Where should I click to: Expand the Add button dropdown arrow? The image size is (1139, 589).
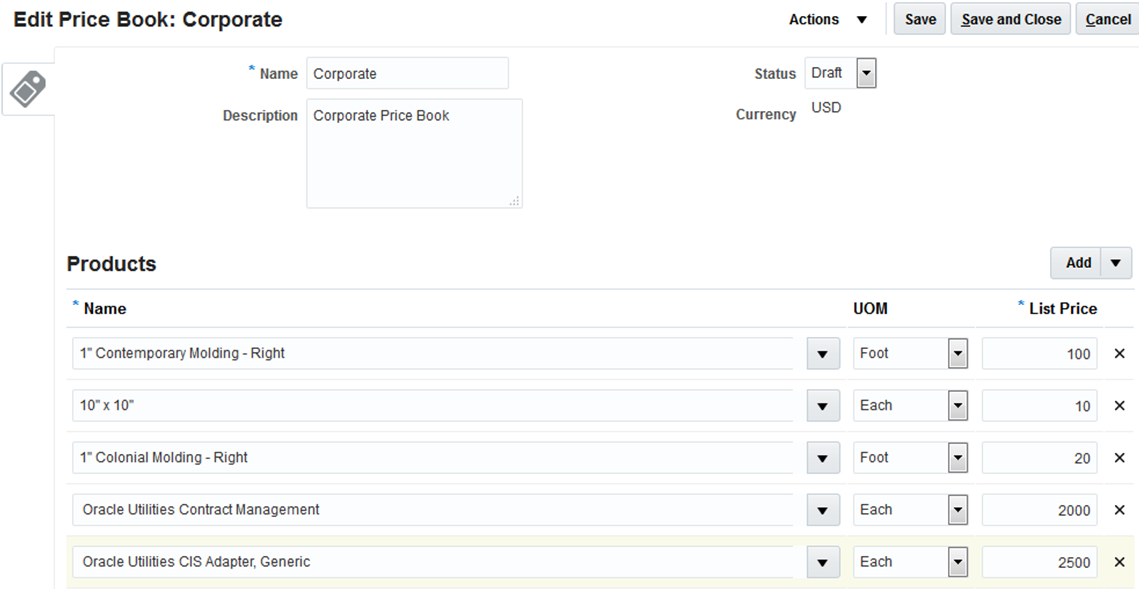click(x=1116, y=263)
